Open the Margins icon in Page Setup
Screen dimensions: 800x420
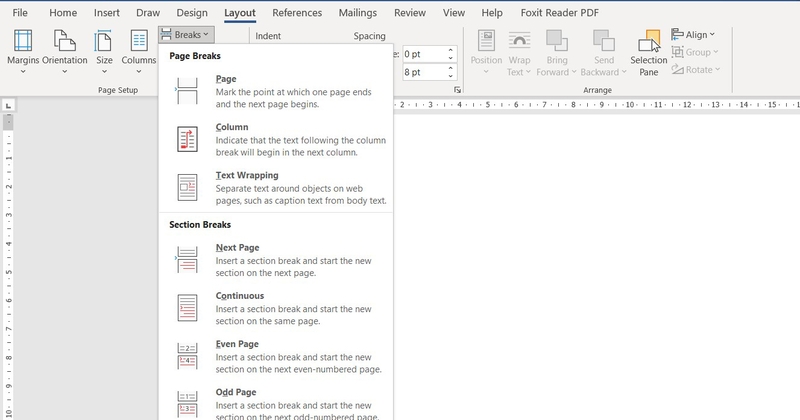tap(23, 41)
